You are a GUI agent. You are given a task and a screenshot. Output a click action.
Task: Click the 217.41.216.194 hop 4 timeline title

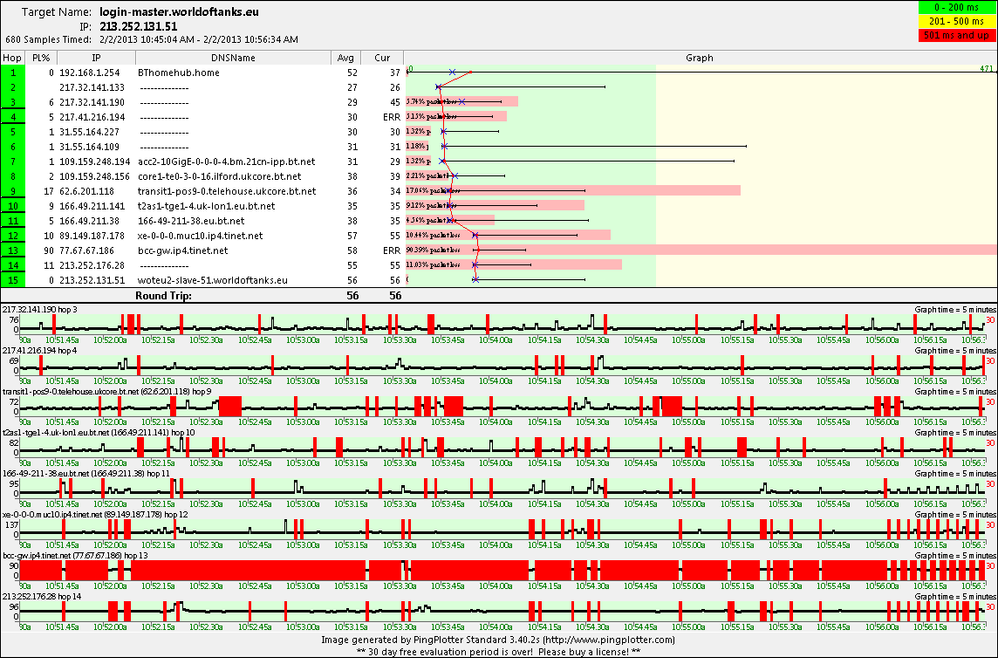click(x=40, y=351)
